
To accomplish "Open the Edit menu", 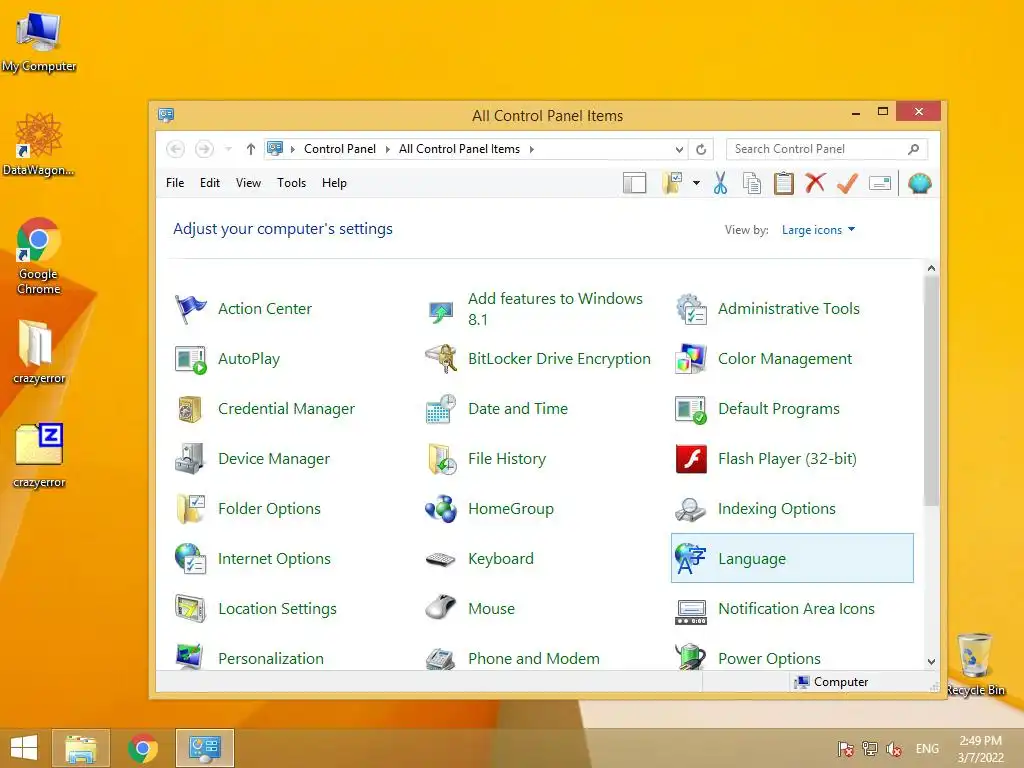I will click(x=210, y=184).
